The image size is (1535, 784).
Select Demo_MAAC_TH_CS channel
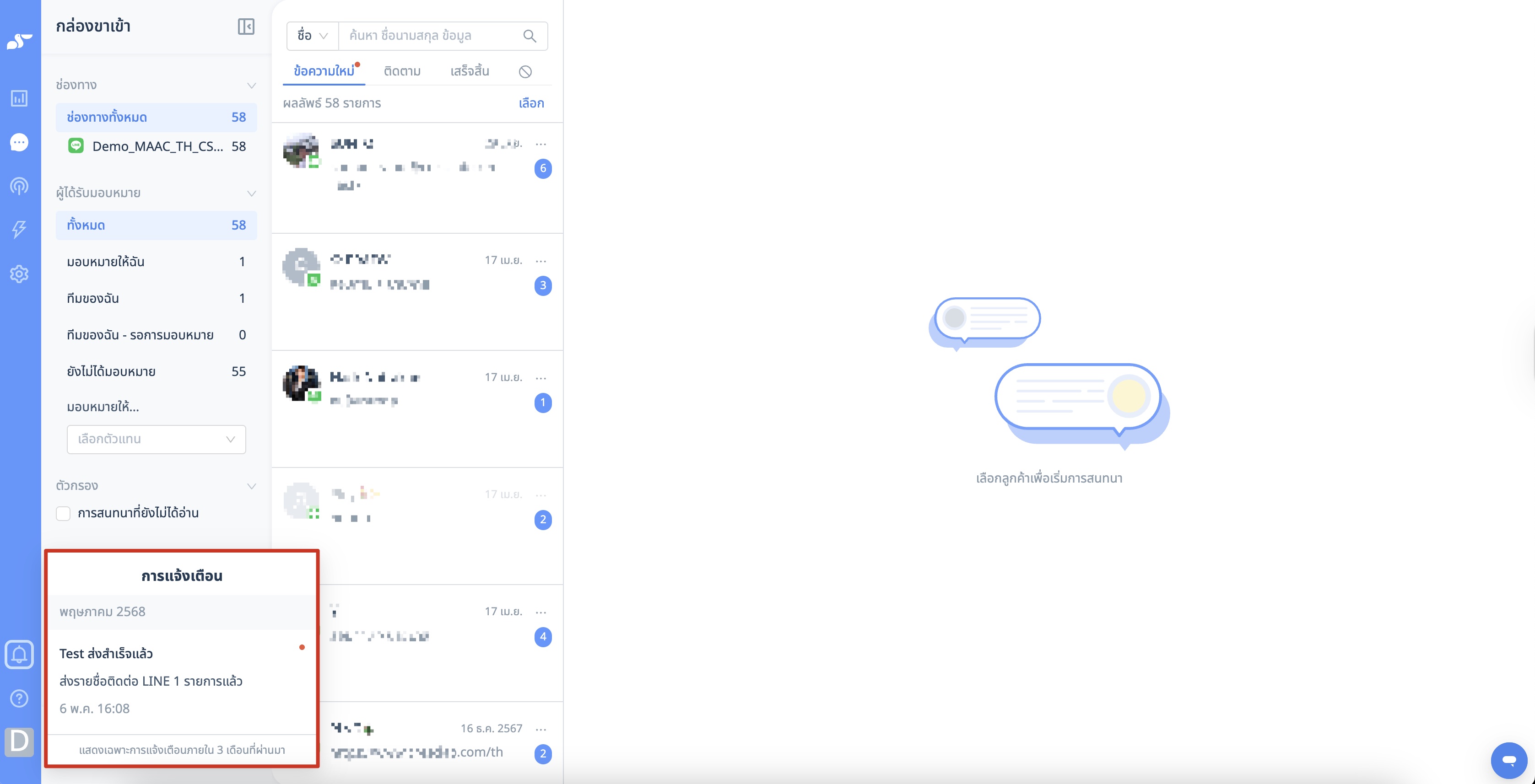[x=156, y=146]
